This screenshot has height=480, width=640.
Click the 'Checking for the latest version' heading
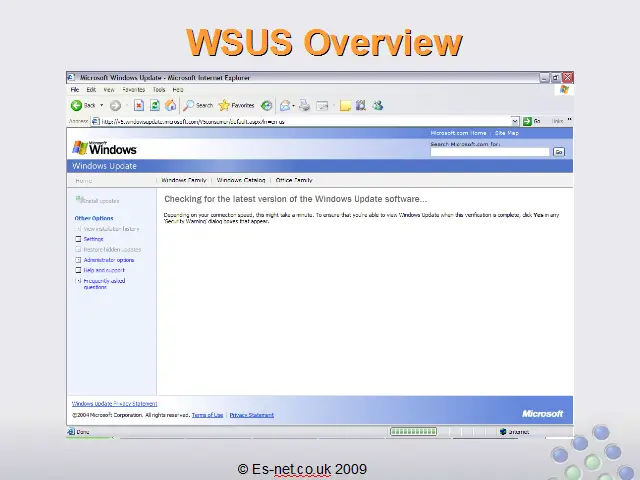click(x=296, y=199)
